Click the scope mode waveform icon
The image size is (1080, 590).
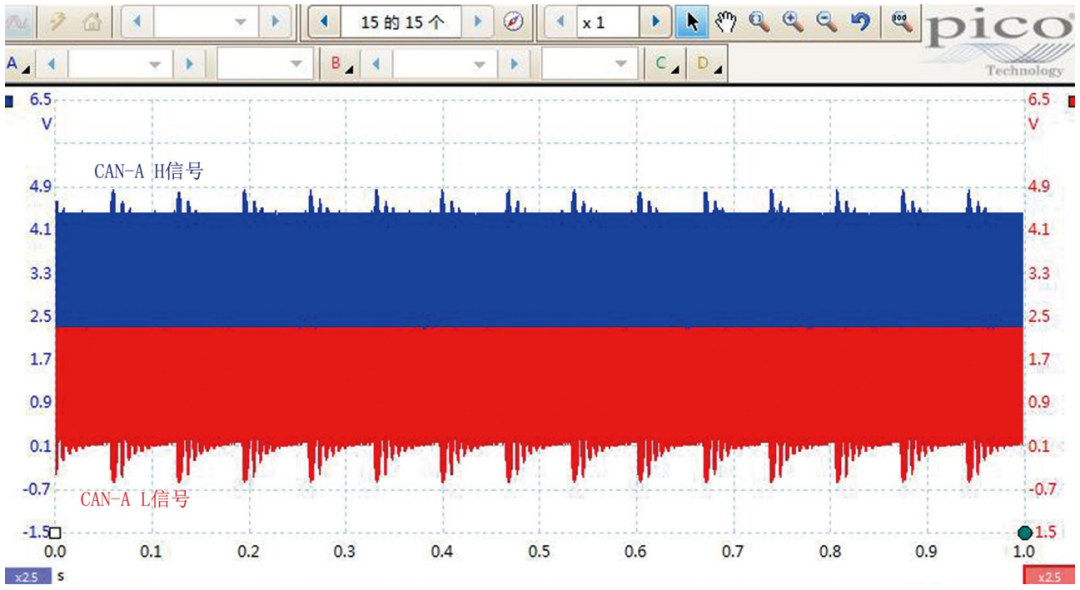[x=19, y=23]
